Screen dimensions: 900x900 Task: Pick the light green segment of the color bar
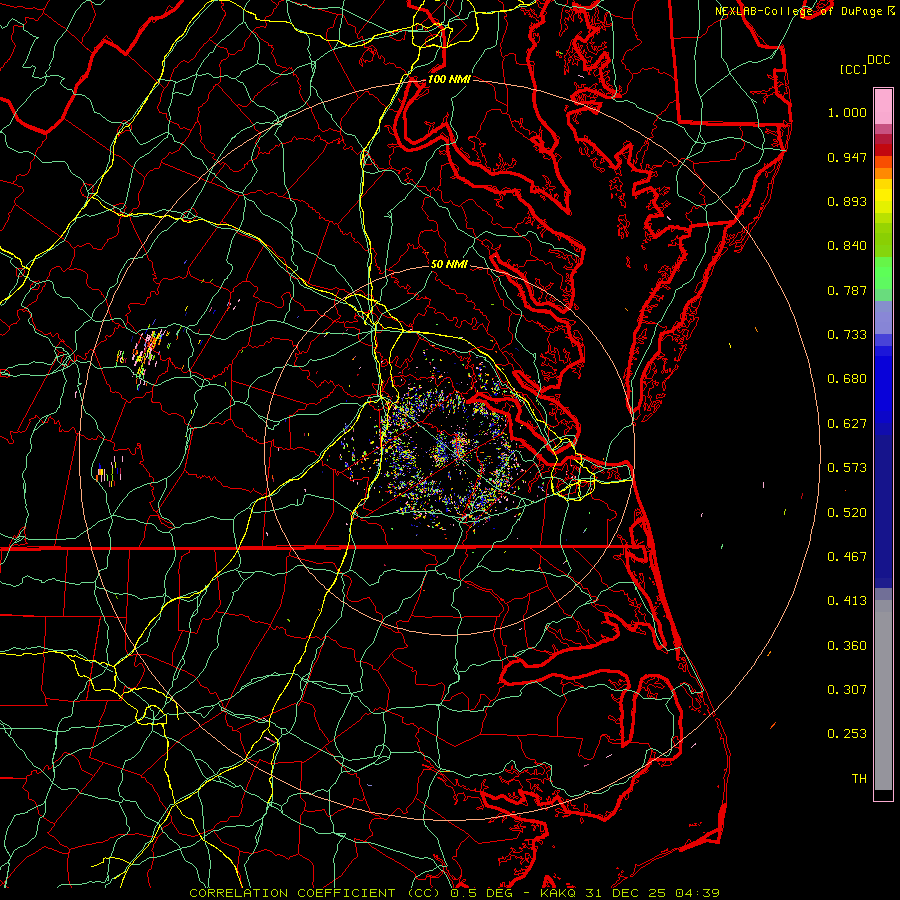[x=883, y=273]
